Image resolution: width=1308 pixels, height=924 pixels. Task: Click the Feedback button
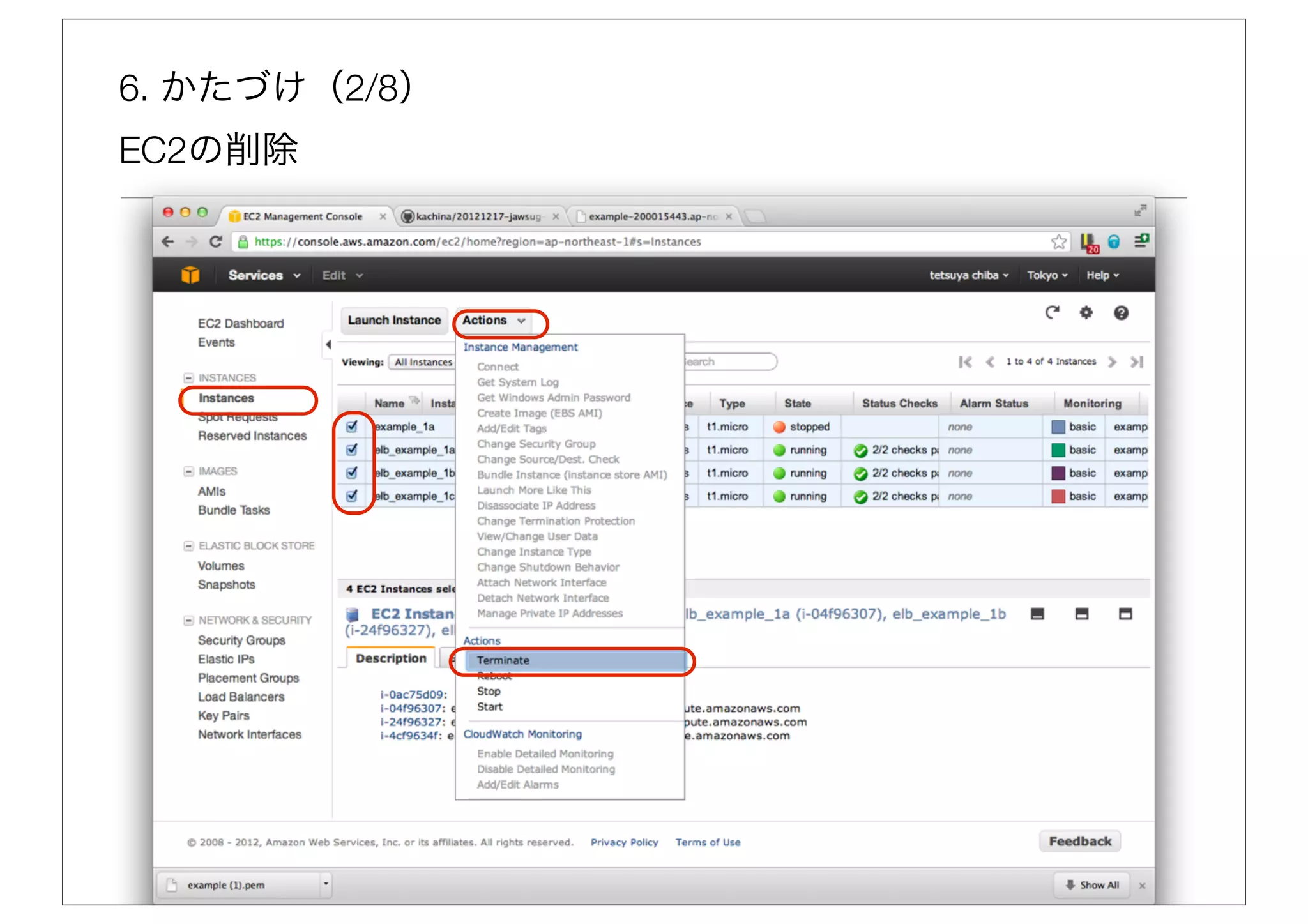1079,842
